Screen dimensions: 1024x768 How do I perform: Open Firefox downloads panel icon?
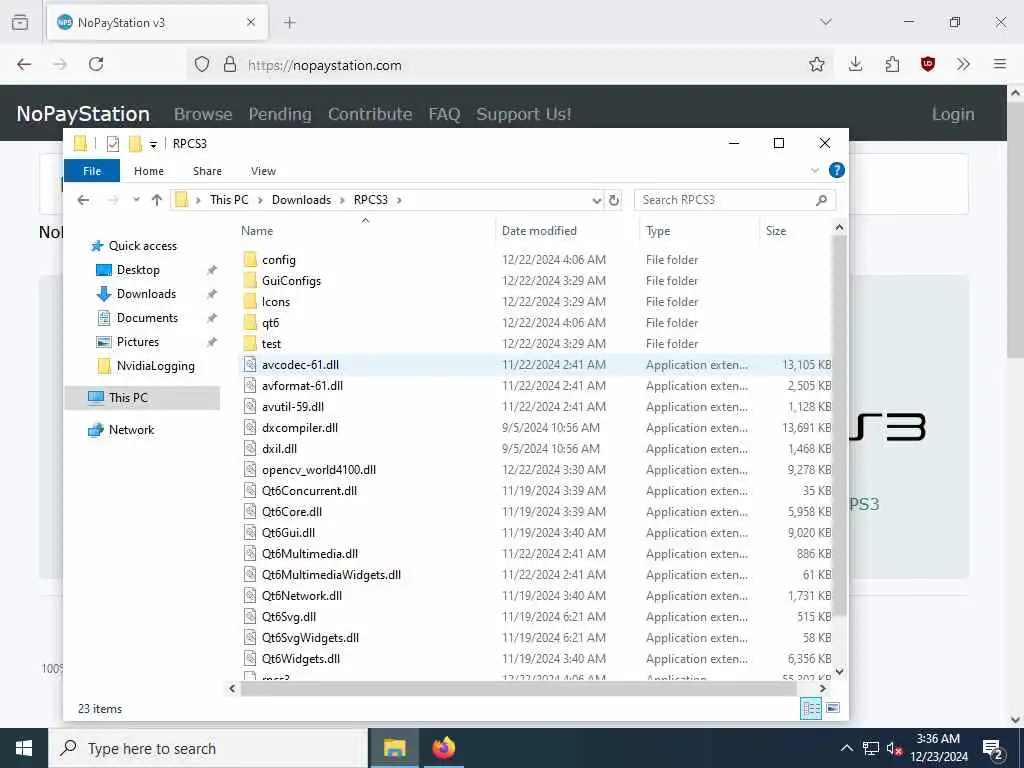point(855,64)
